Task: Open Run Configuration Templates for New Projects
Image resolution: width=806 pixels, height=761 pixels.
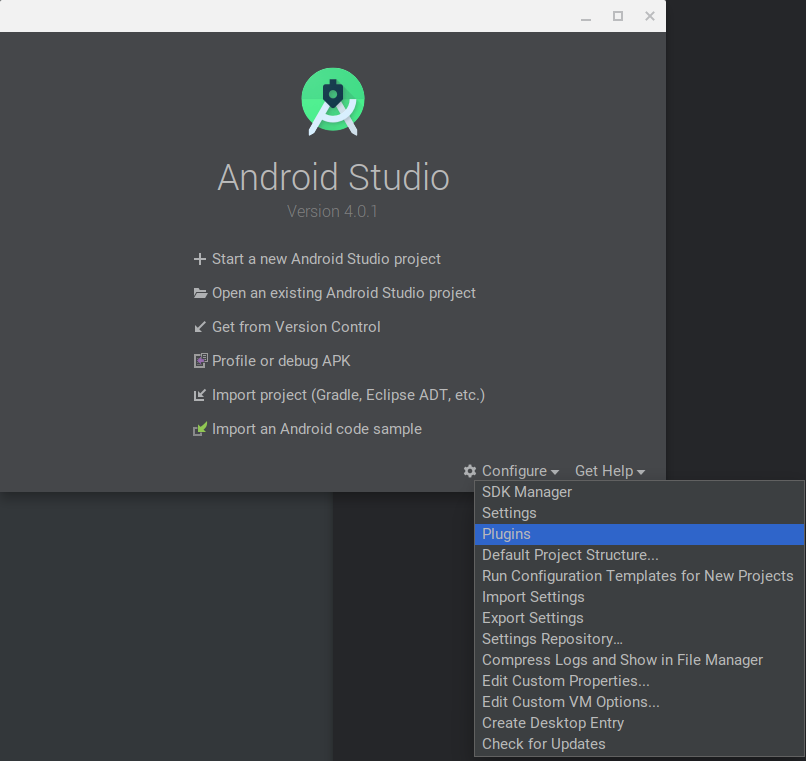Action: point(639,576)
